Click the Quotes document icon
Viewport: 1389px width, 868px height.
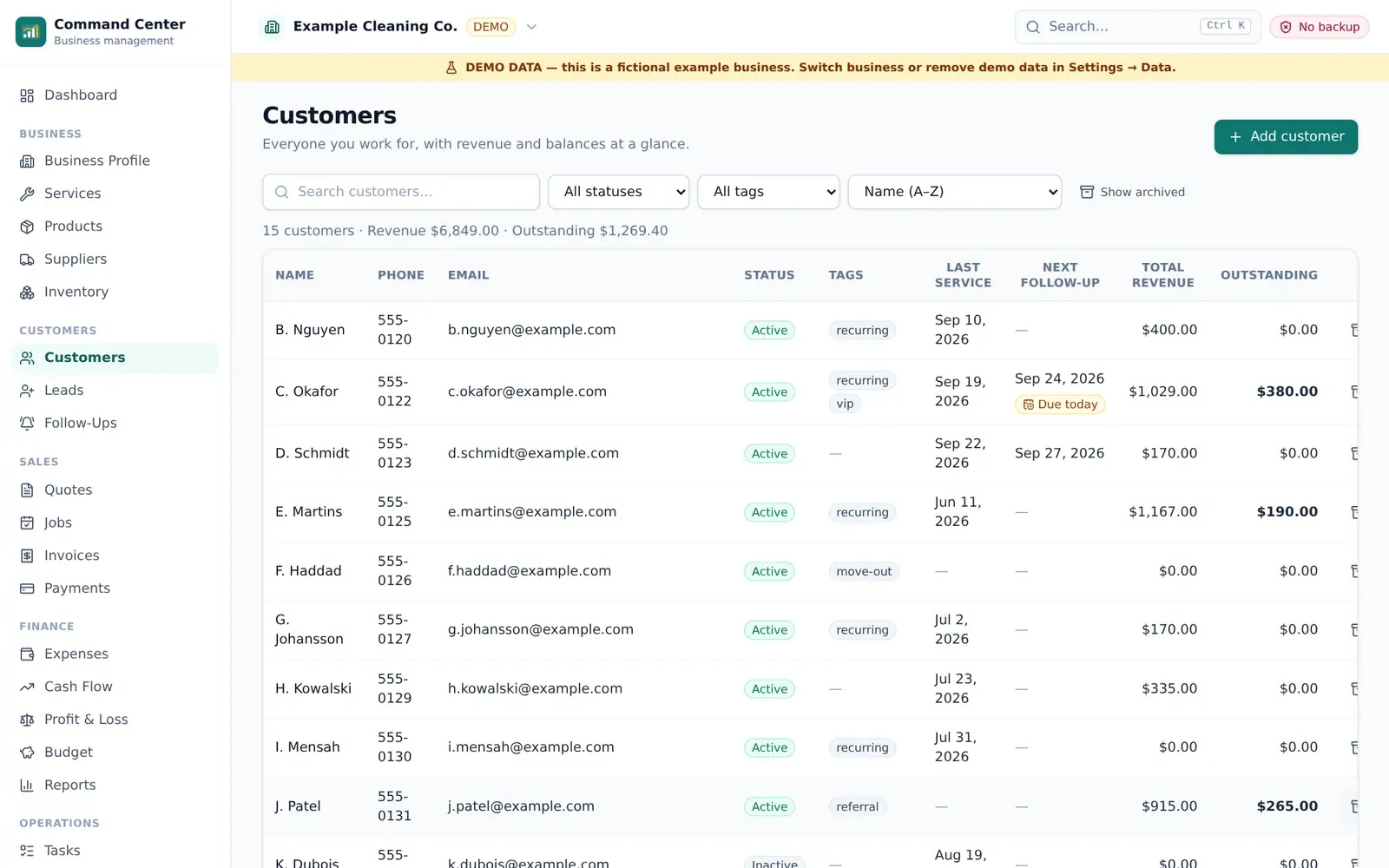pos(27,490)
